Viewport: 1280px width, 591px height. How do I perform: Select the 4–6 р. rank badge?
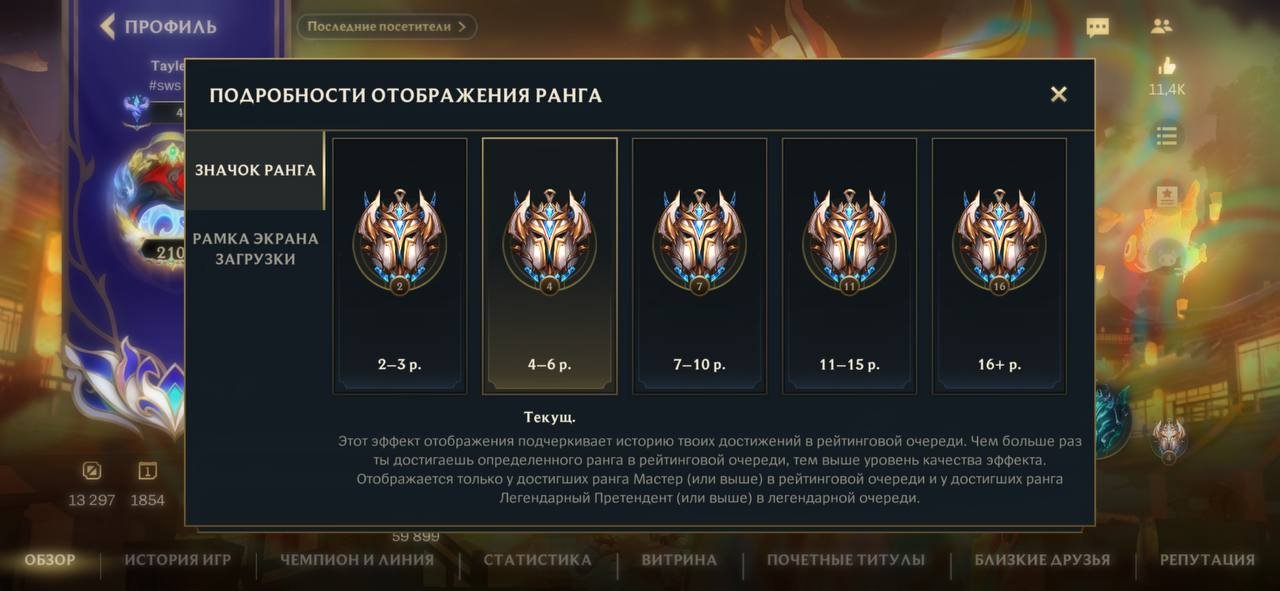pyautogui.click(x=550, y=266)
